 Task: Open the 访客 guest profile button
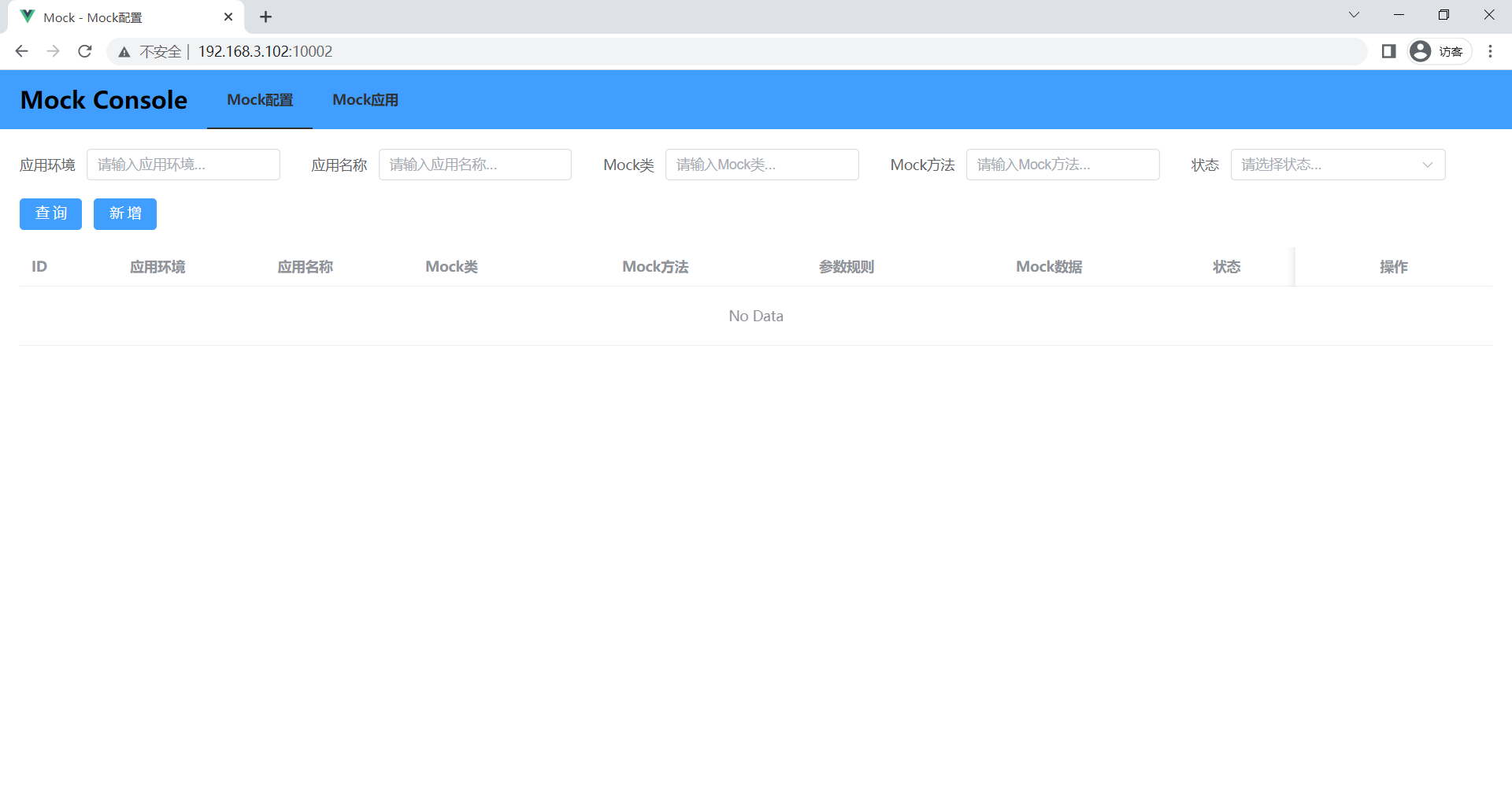(1439, 51)
